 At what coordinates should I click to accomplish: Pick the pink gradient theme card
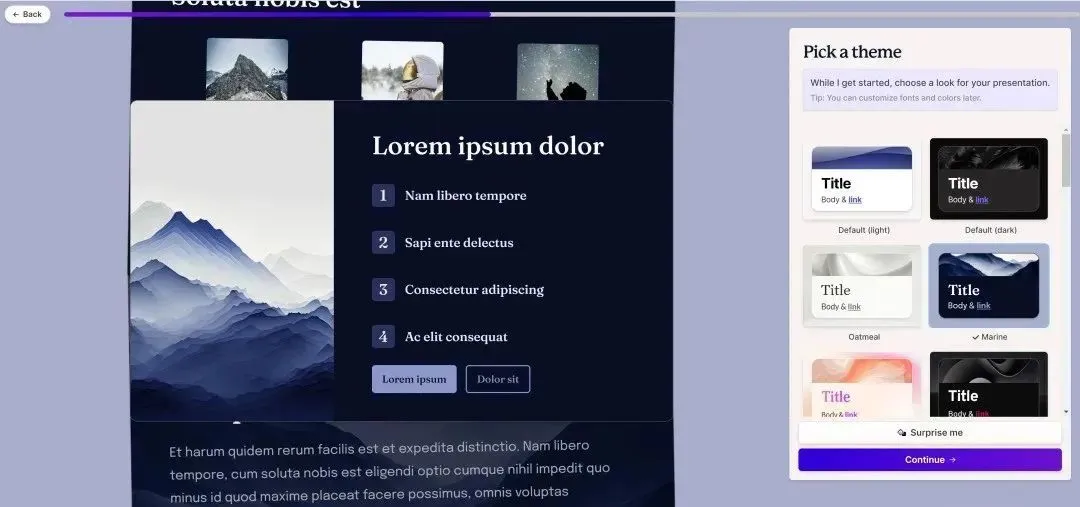(x=862, y=386)
